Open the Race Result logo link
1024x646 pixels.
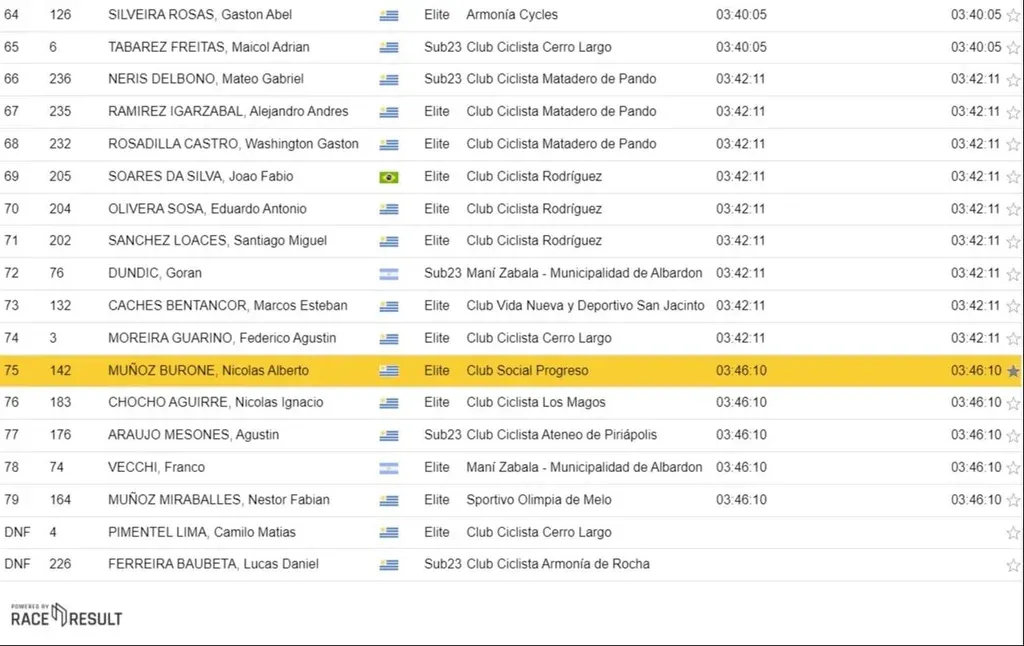[66, 616]
